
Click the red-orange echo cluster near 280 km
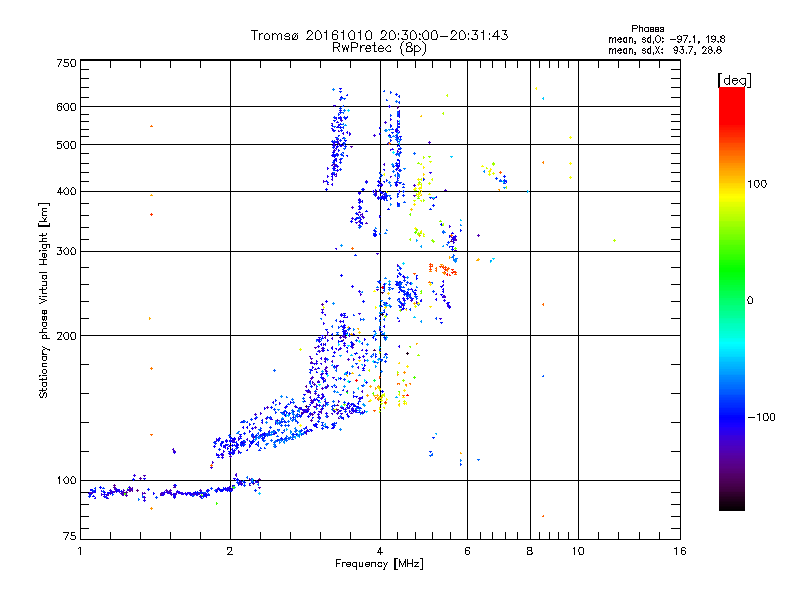pyautogui.click(x=443, y=269)
